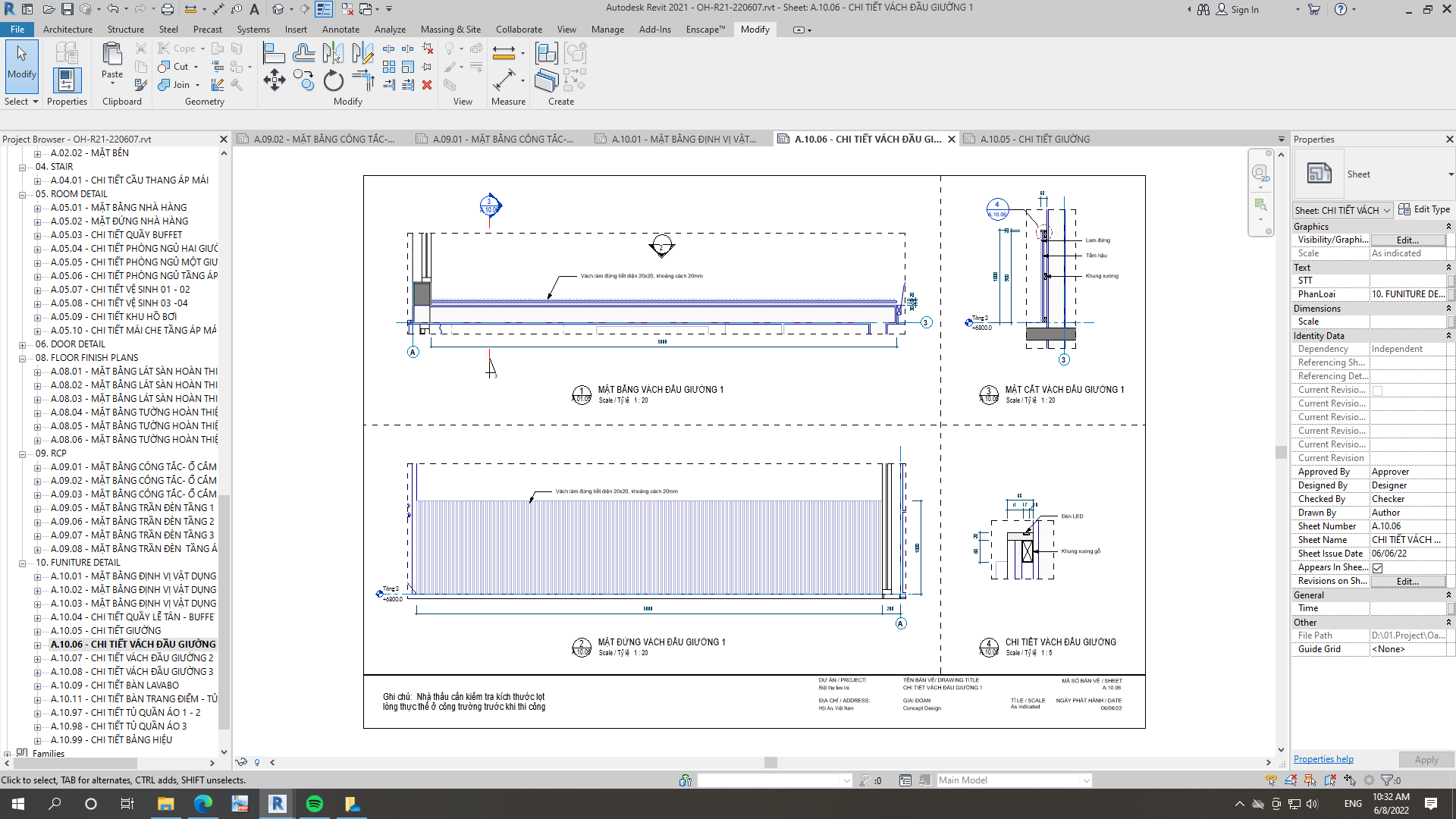The image size is (1456, 819).
Task: Toggle Select Links in status bar
Action: click(1271, 780)
